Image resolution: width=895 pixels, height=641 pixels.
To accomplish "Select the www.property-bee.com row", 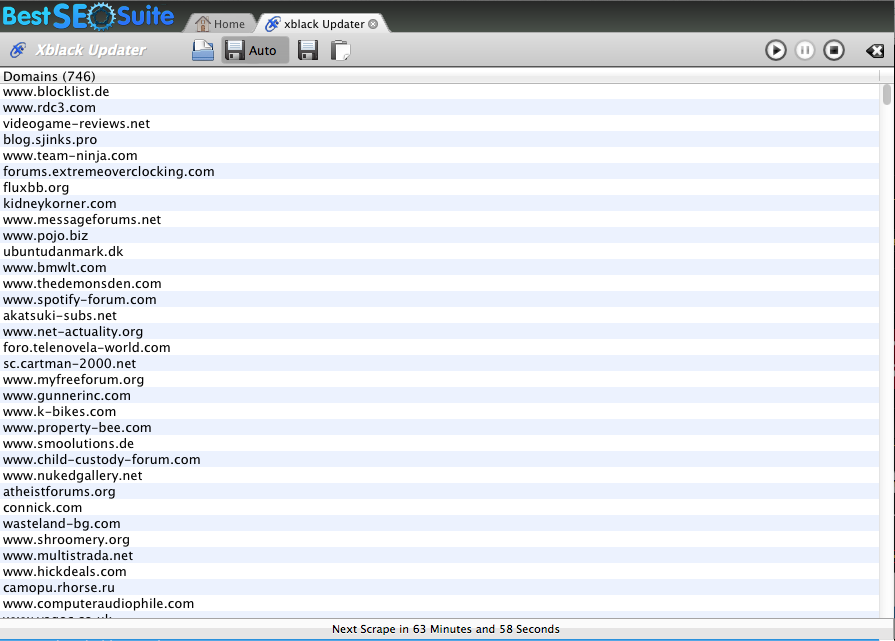I will pos(440,427).
